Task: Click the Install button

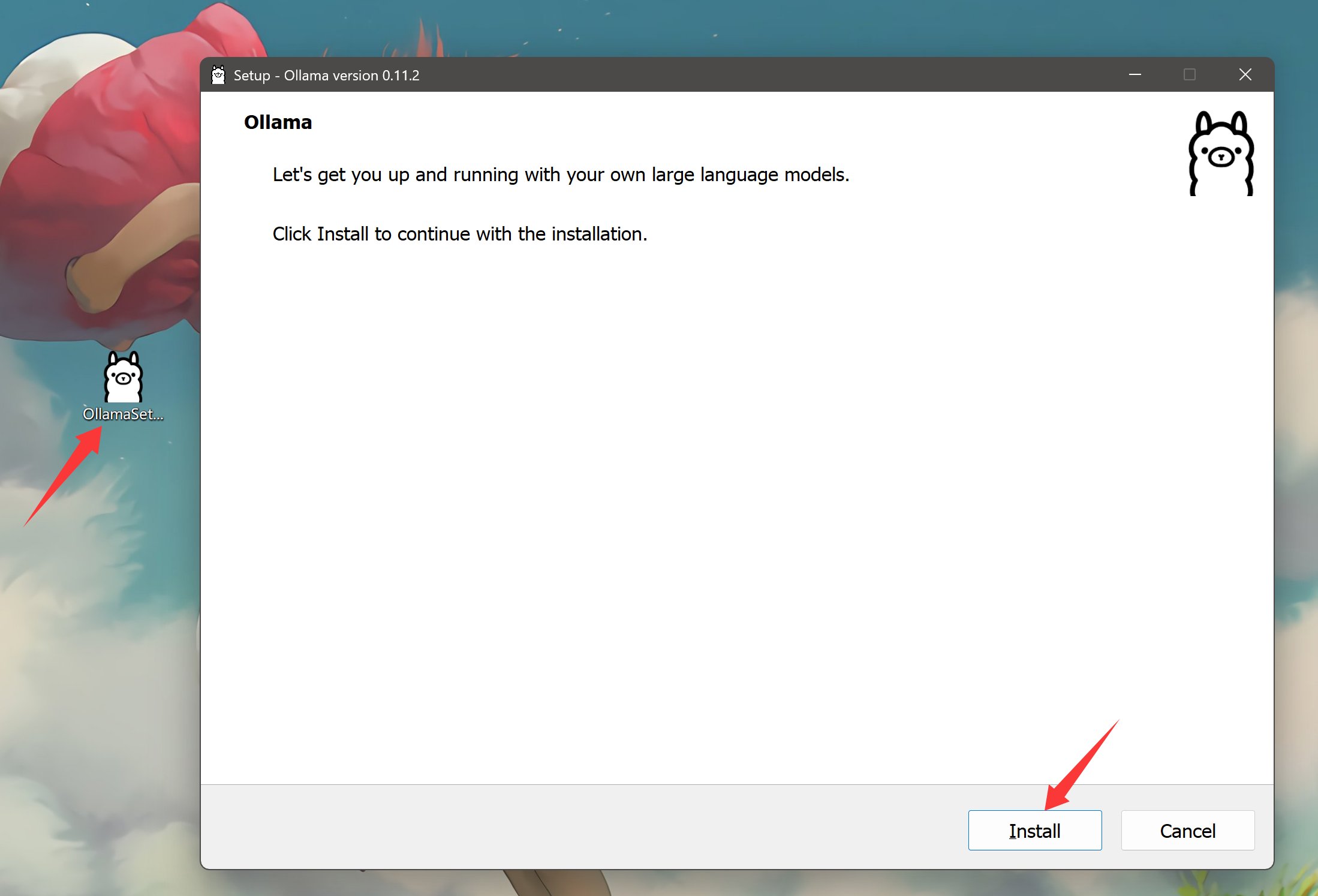Action: click(x=1034, y=830)
